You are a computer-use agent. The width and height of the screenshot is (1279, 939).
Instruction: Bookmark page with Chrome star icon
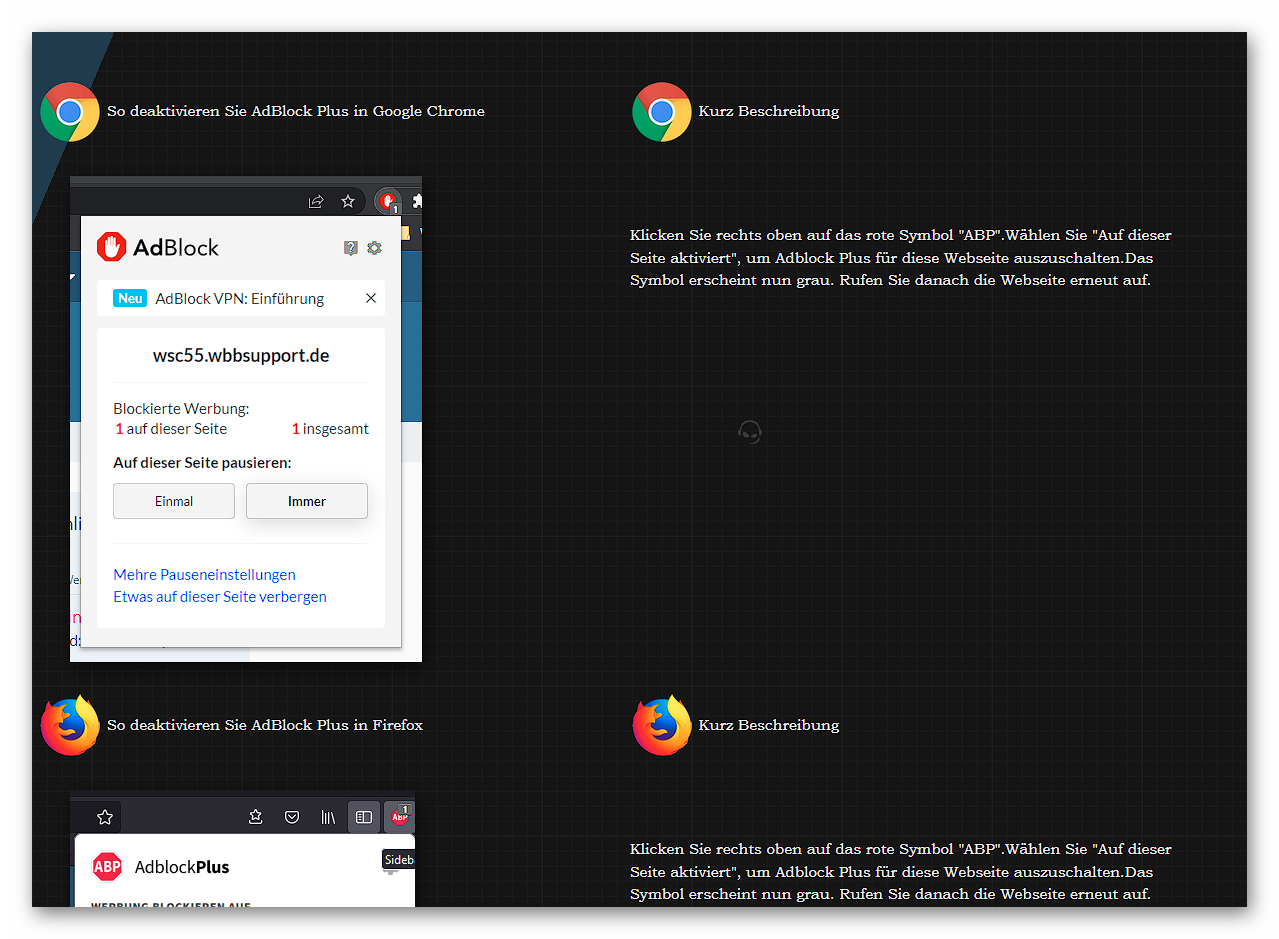click(348, 201)
